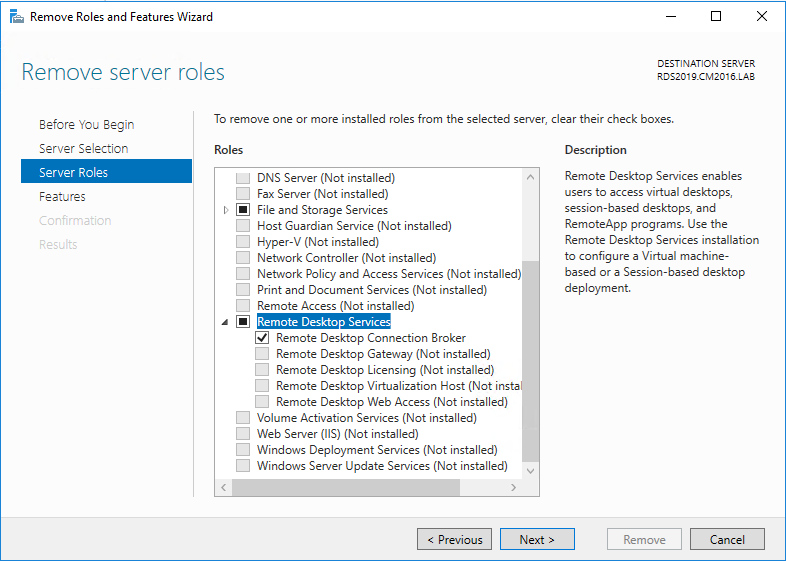786x561 pixels.
Task: Expand File and Storage Services node
Action: [x=226, y=210]
